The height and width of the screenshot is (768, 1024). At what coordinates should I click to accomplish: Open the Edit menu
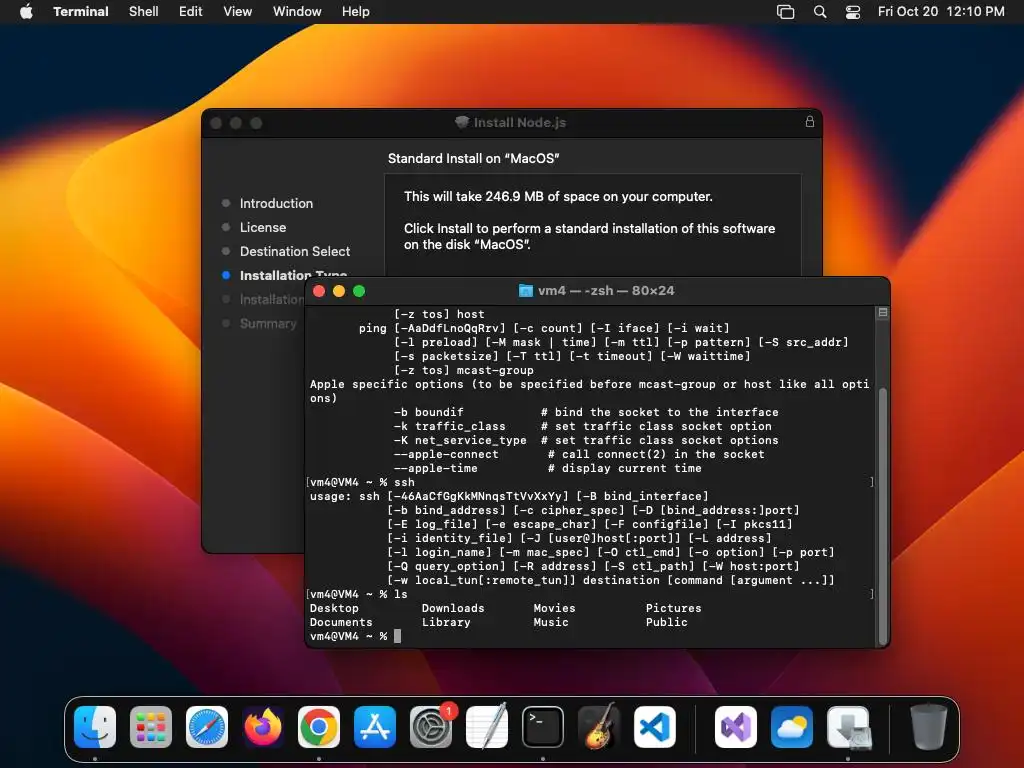191,11
